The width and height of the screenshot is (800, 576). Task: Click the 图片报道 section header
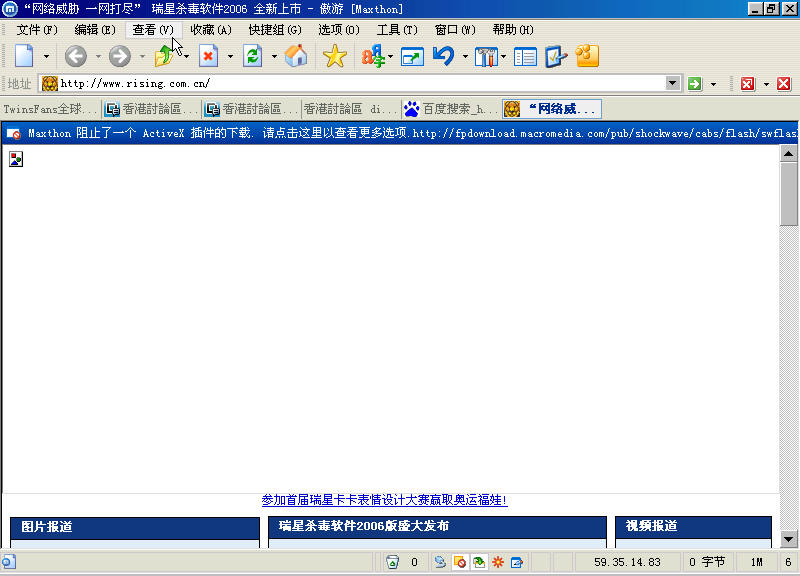click(x=135, y=528)
